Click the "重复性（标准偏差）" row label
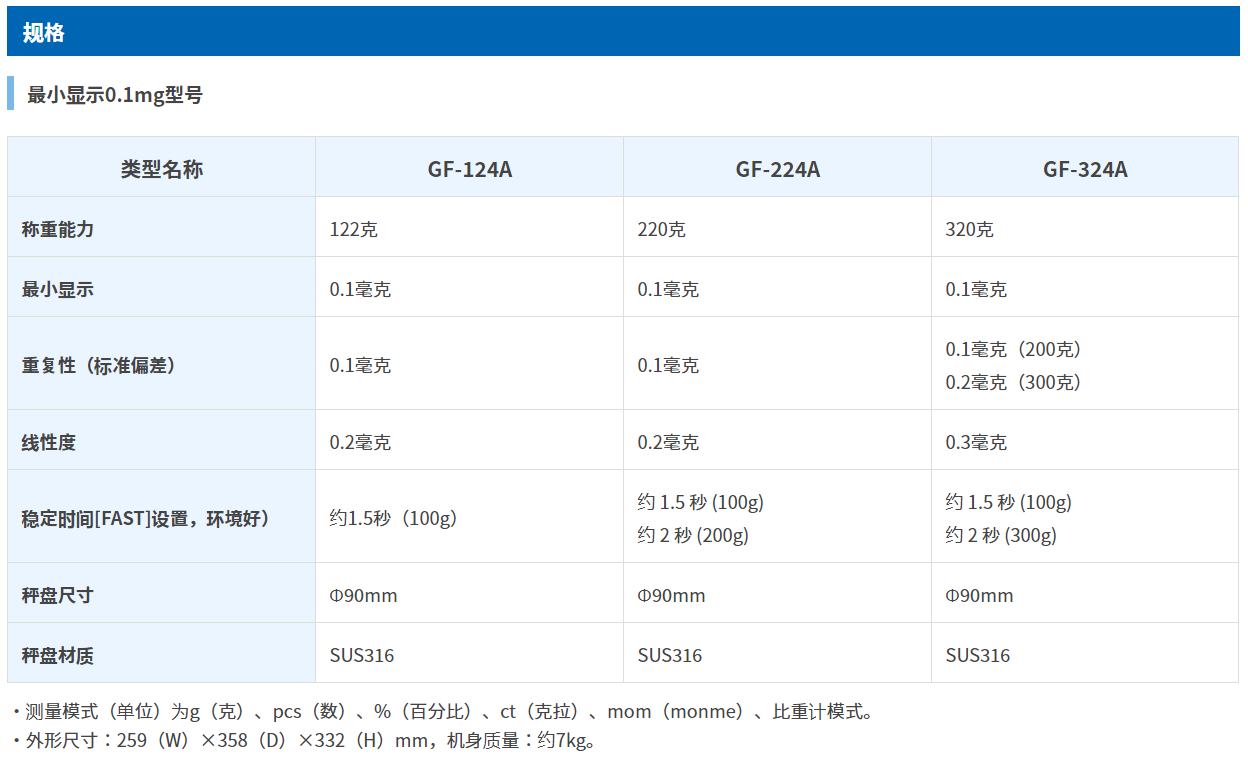The width and height of the screenshot is (1248, 761). point(99,365)
